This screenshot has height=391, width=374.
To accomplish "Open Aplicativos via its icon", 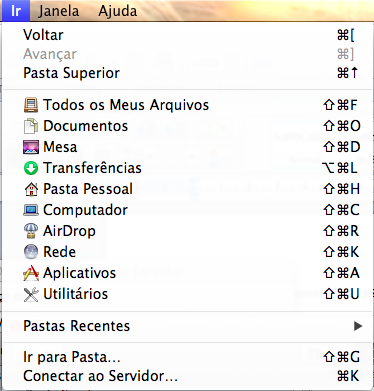I will pyautogui.click(x=31, y=273).
